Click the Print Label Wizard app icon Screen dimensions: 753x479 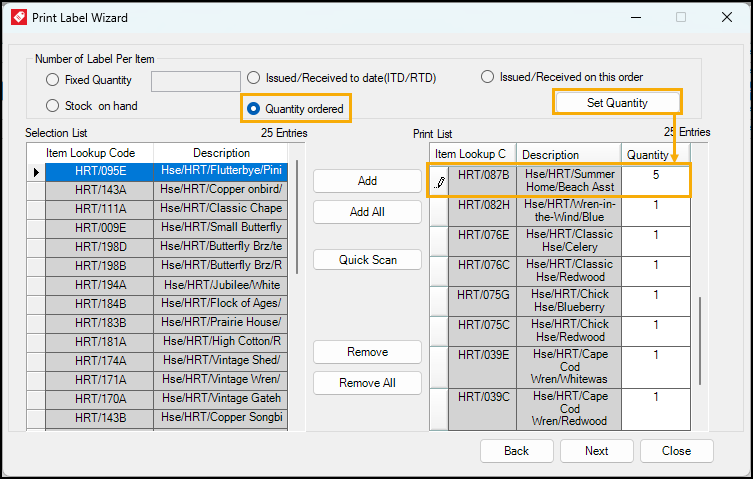pos(19,17)
